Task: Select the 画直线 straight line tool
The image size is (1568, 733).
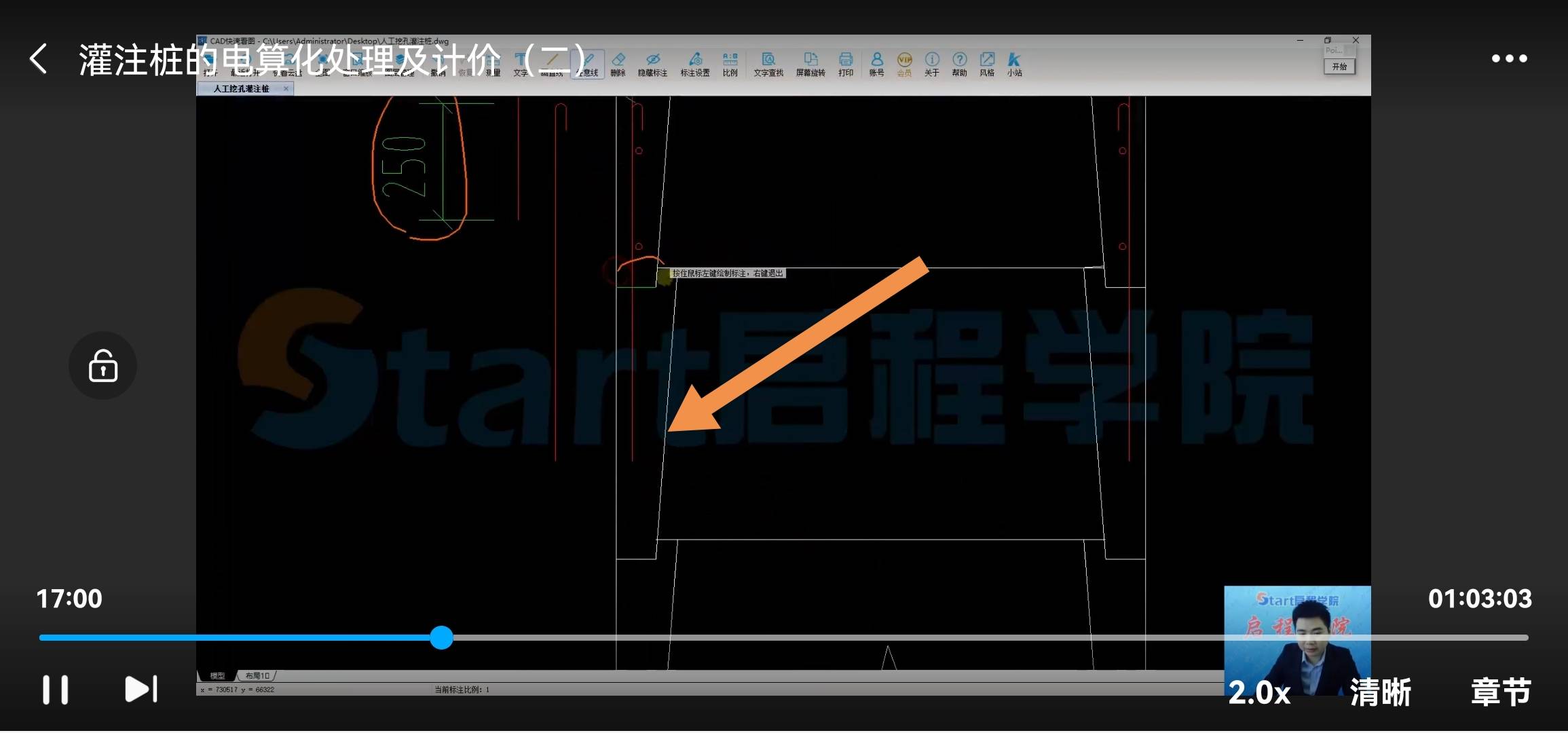Action: 553,64
